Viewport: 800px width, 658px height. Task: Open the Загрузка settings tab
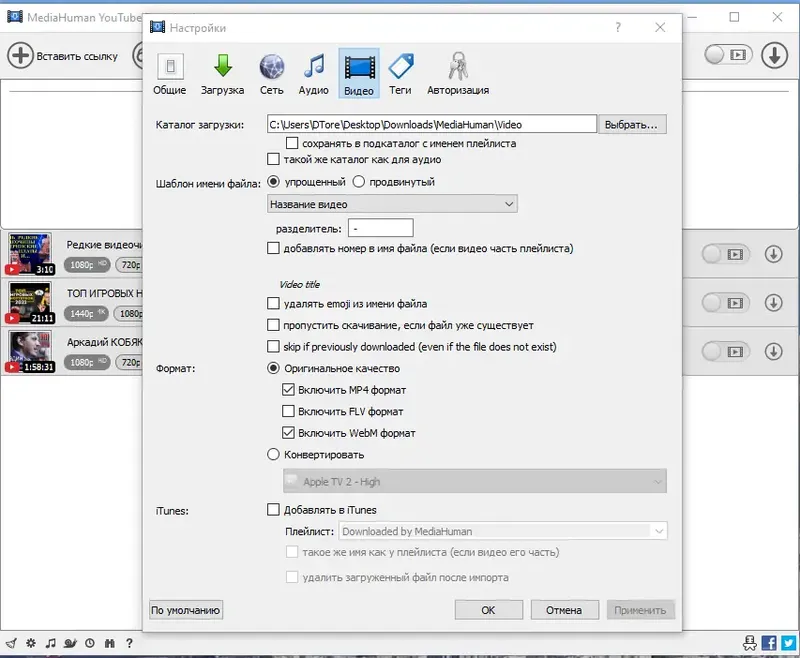click(x=222, y=74)
